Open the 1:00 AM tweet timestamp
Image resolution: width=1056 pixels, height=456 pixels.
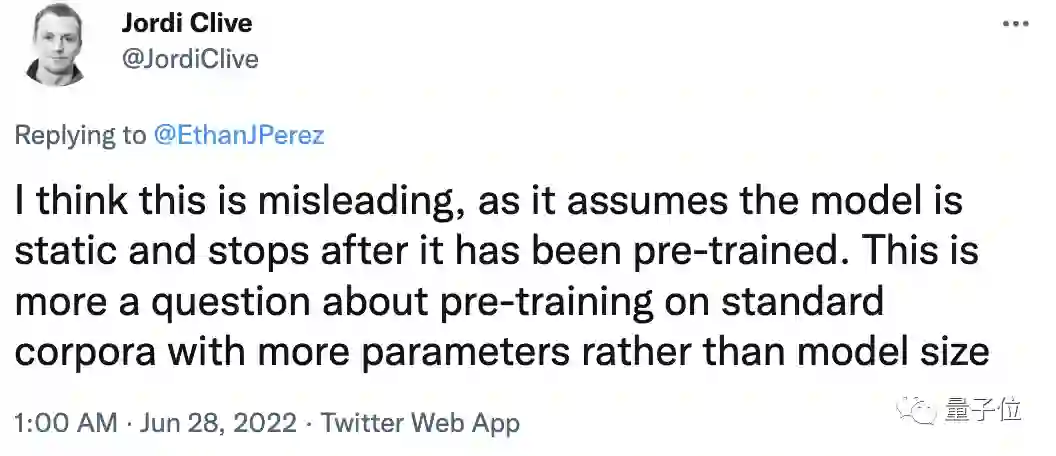(65, 423)
